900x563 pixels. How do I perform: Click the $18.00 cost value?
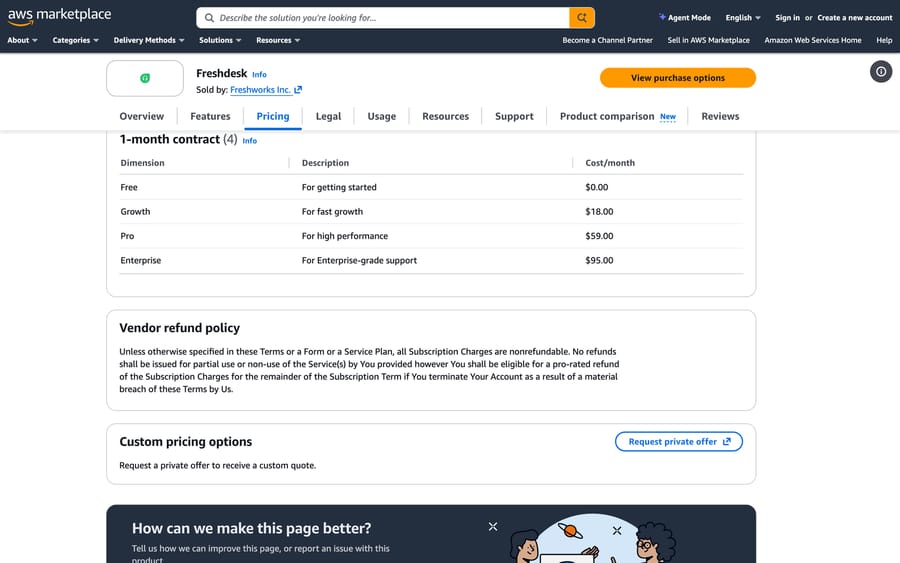[x=599, y=211]
